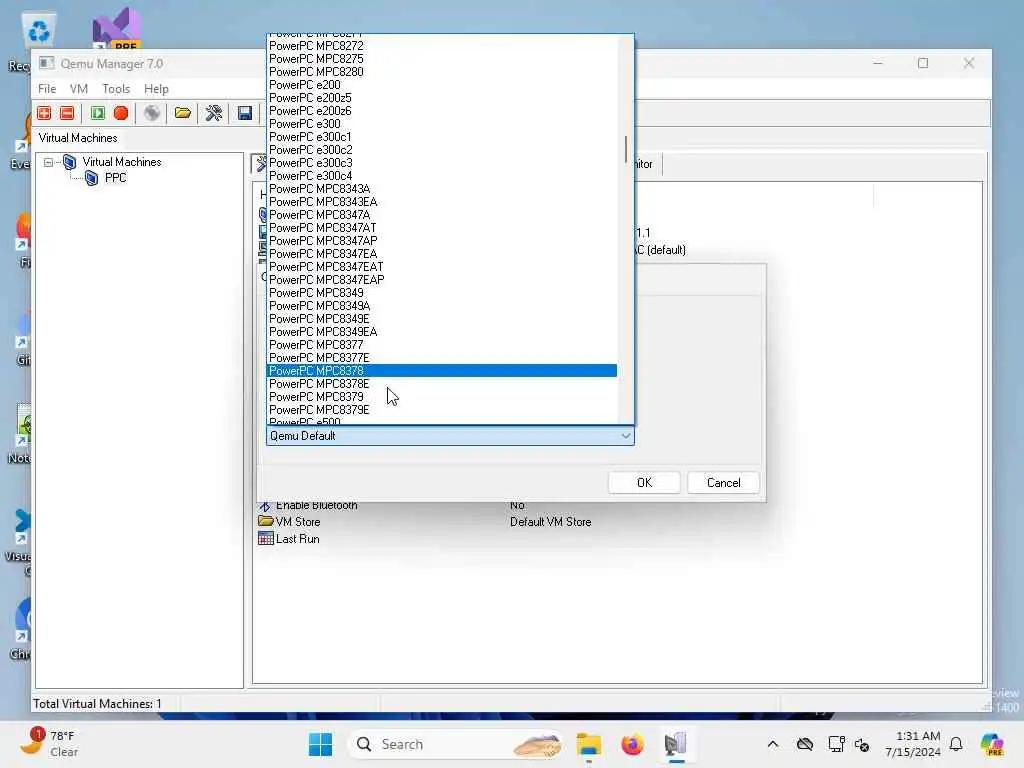
Task: Open File Explorer from the taskbar
Action: [588, 744]
